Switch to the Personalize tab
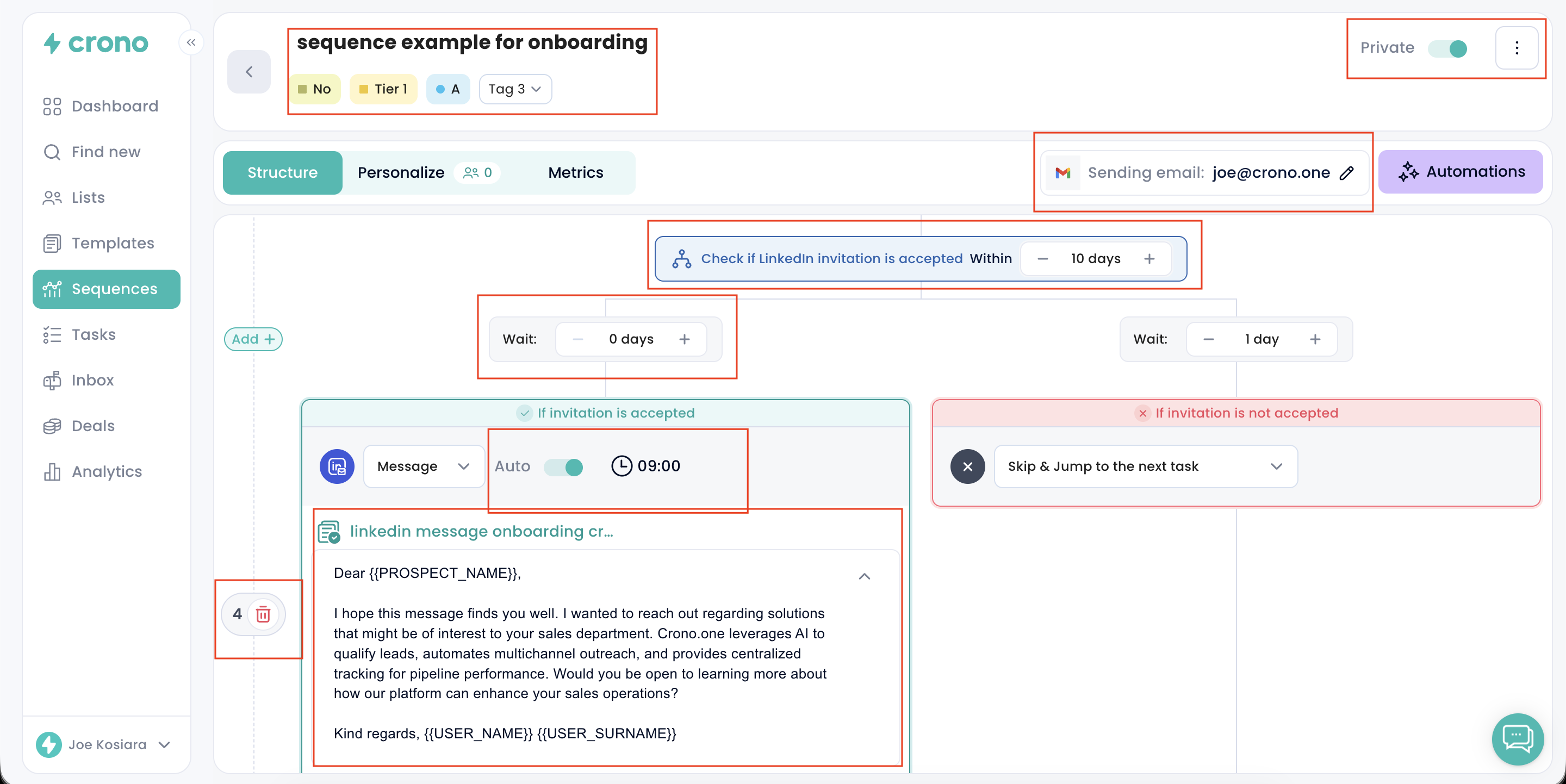 point(401,172)
